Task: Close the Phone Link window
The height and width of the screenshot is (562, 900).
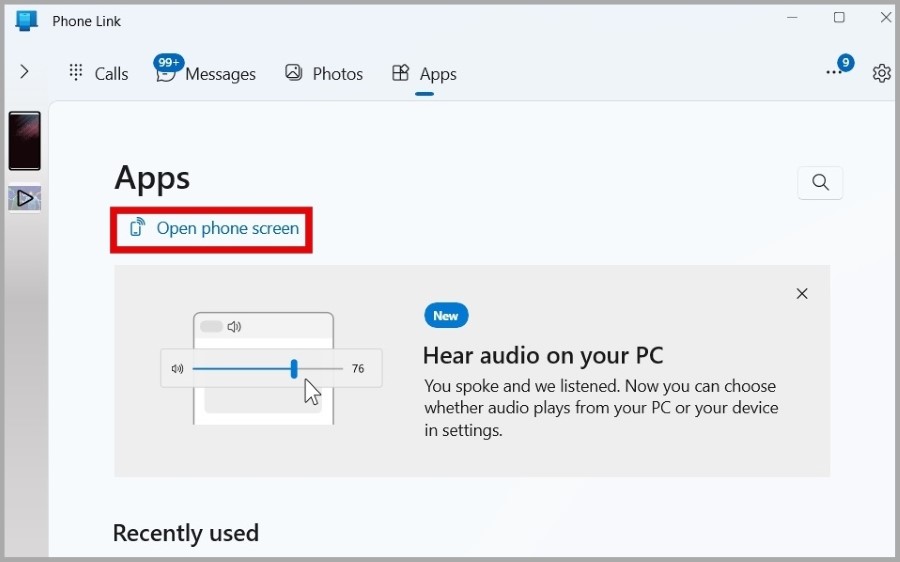Action: pos(886,17)
